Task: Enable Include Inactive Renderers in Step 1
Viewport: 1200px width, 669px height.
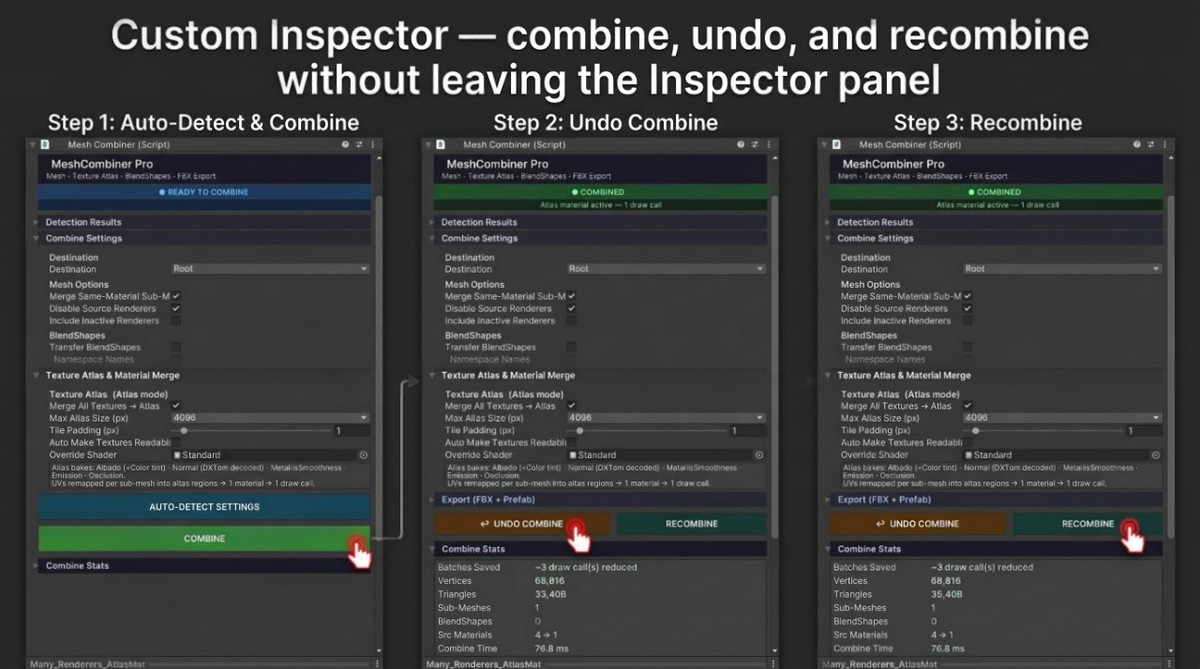Action: click(176, 321)
